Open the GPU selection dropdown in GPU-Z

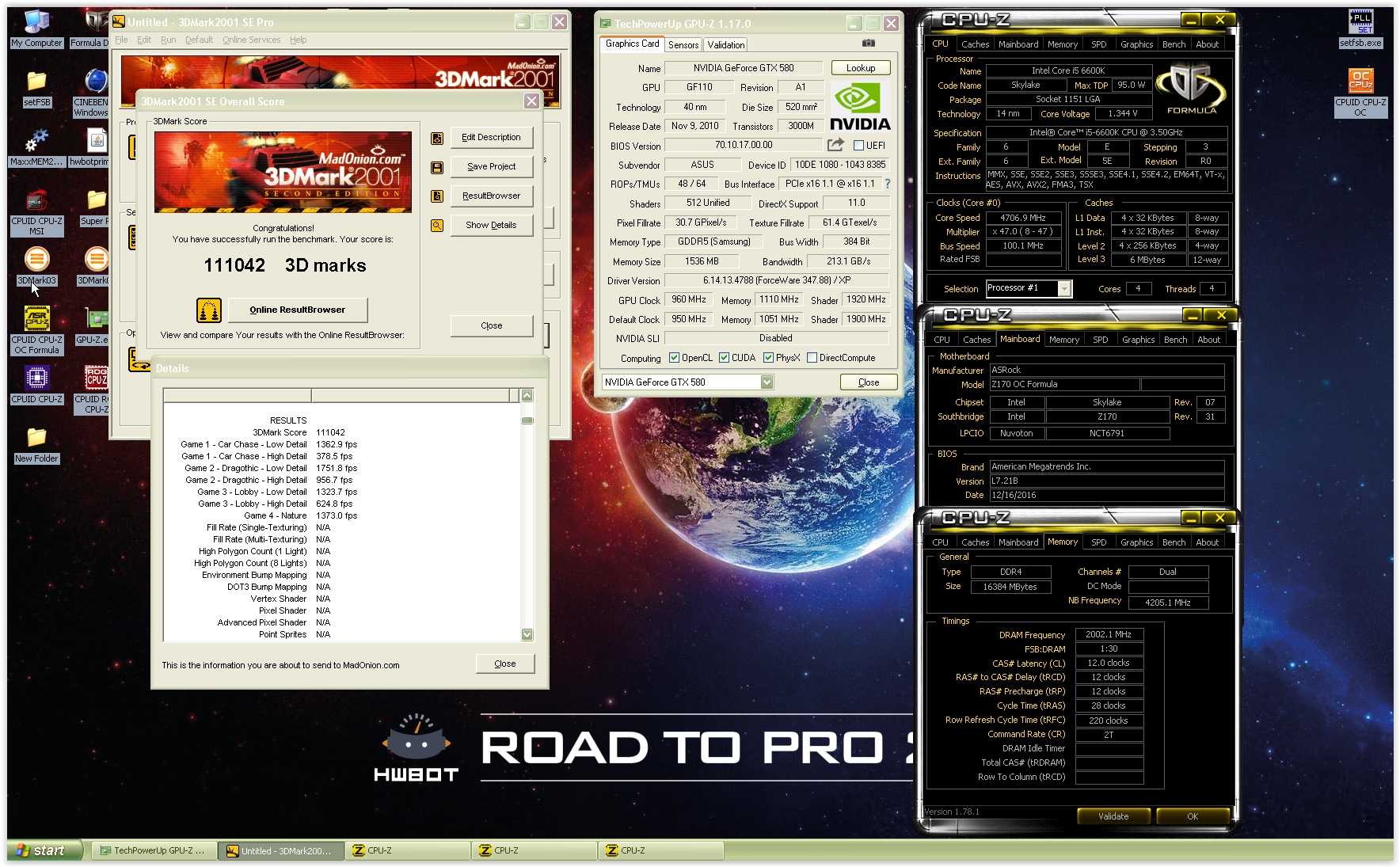[x=767, y=382]
